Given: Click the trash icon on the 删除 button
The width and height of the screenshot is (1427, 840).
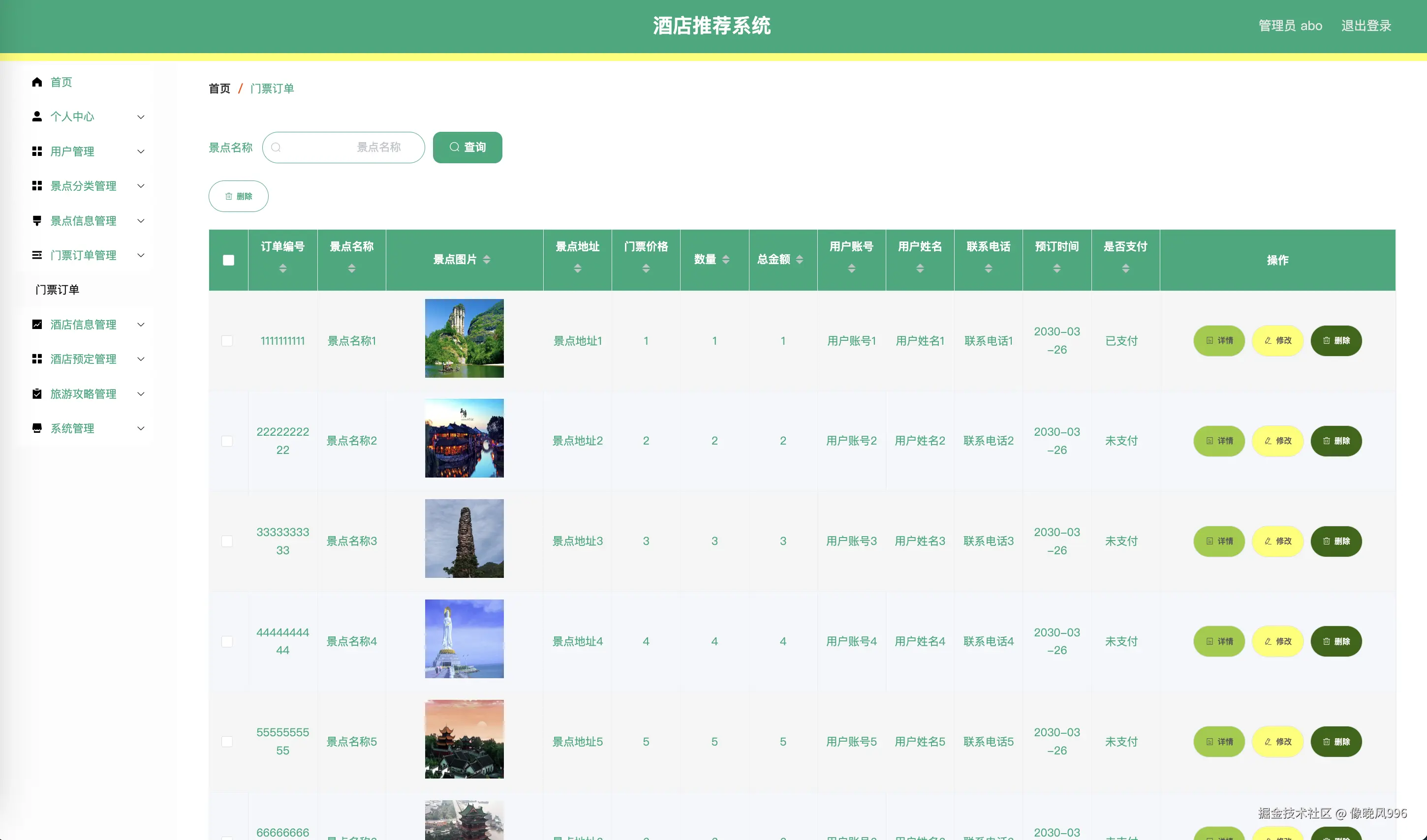Looking at the screenshot, I should 229,196.
